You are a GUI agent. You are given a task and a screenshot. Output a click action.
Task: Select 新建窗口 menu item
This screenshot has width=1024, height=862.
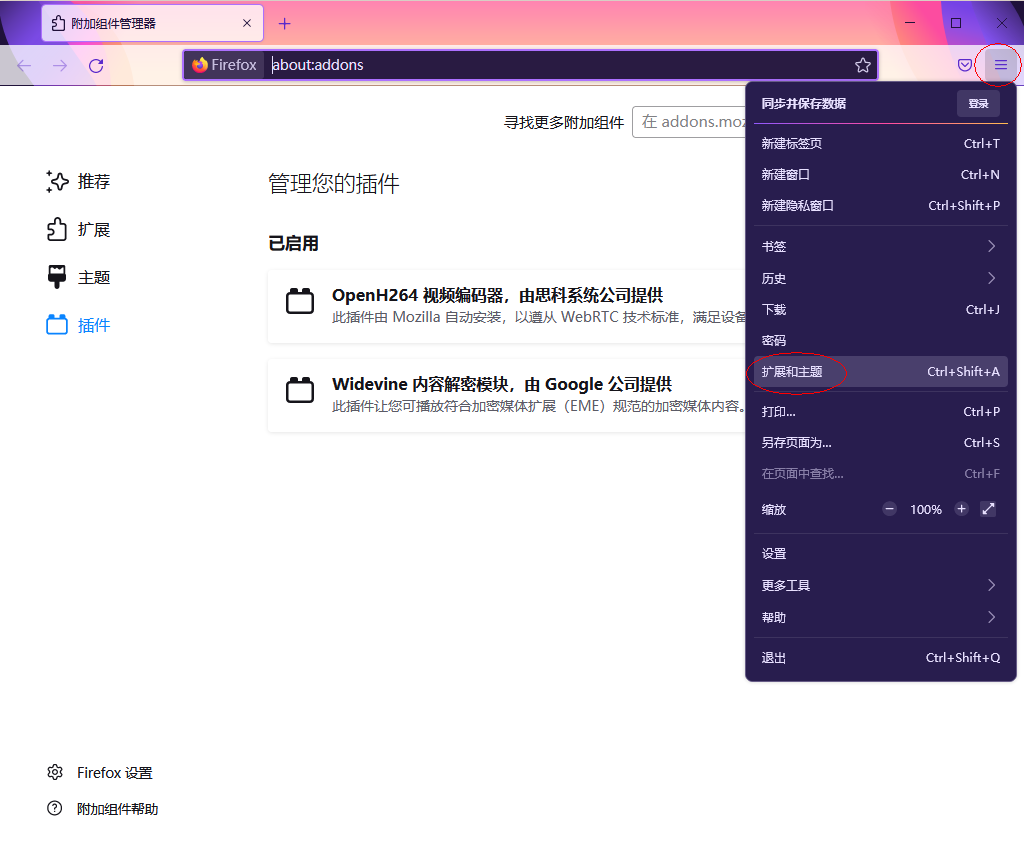(x=880, y=174)
